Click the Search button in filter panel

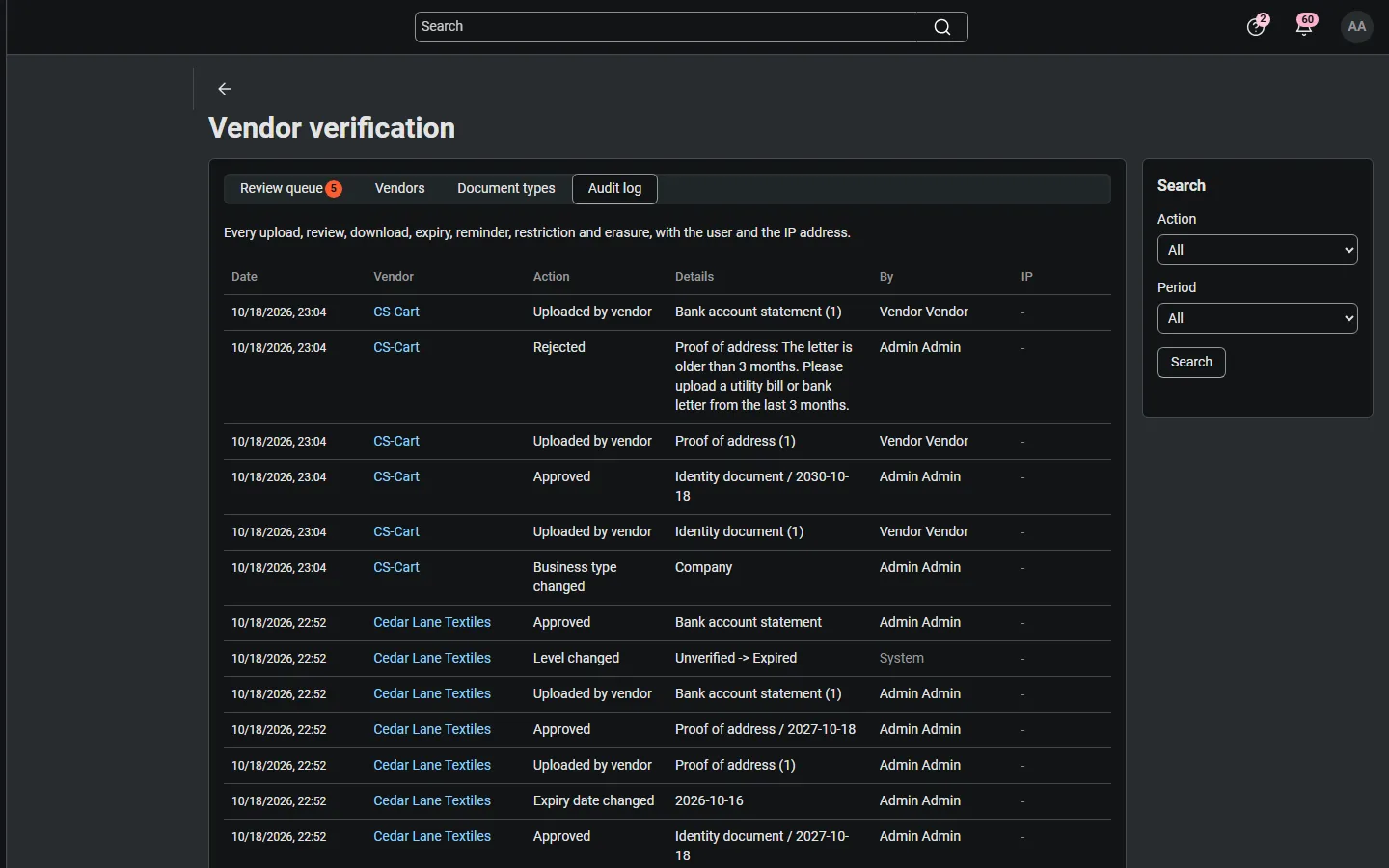(x=1191, y=363)
